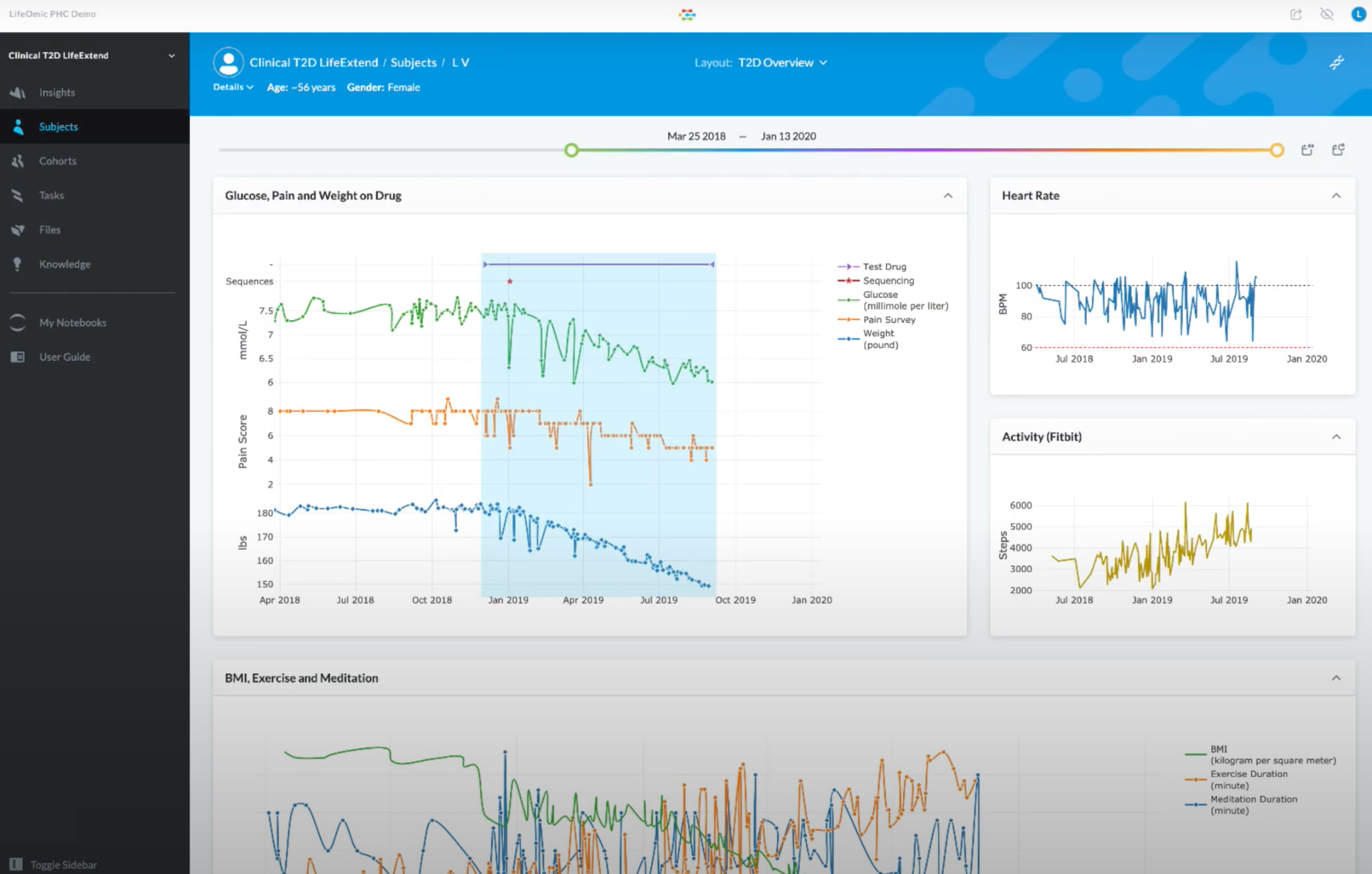Open the Insights section icon

18,92
